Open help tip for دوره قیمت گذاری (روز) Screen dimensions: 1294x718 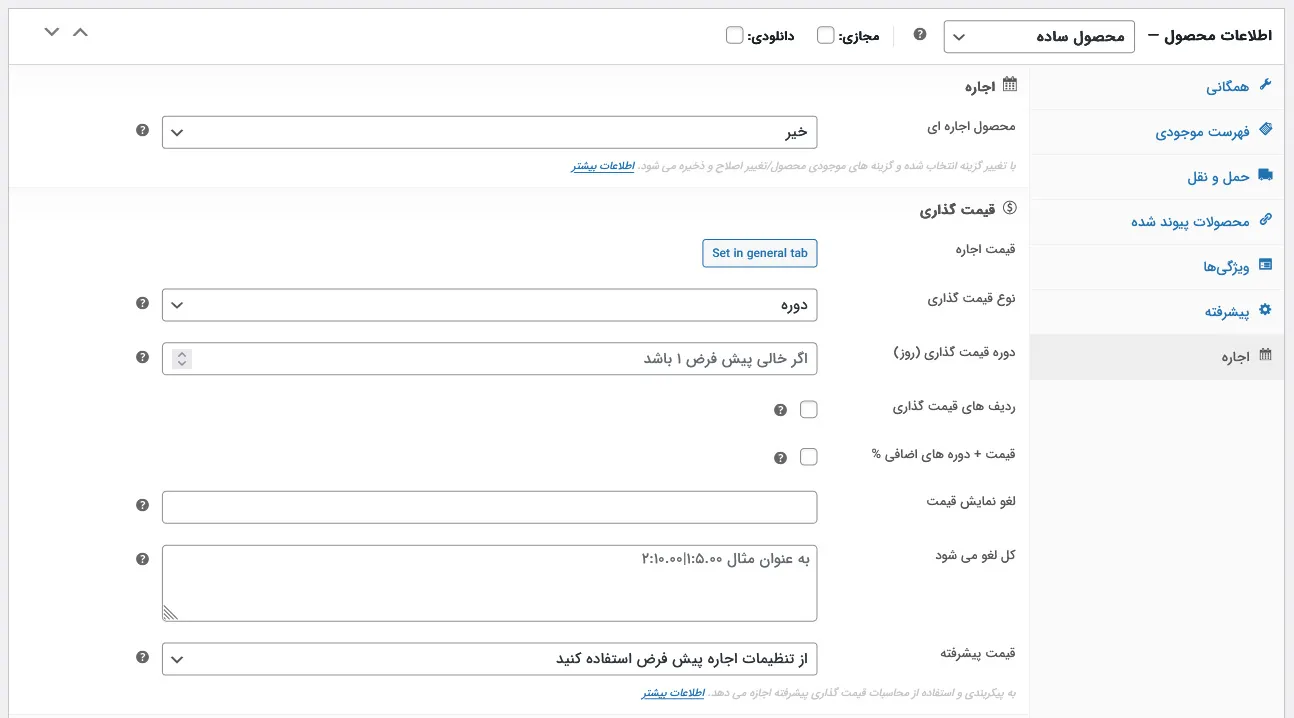(x=142, y=357)
